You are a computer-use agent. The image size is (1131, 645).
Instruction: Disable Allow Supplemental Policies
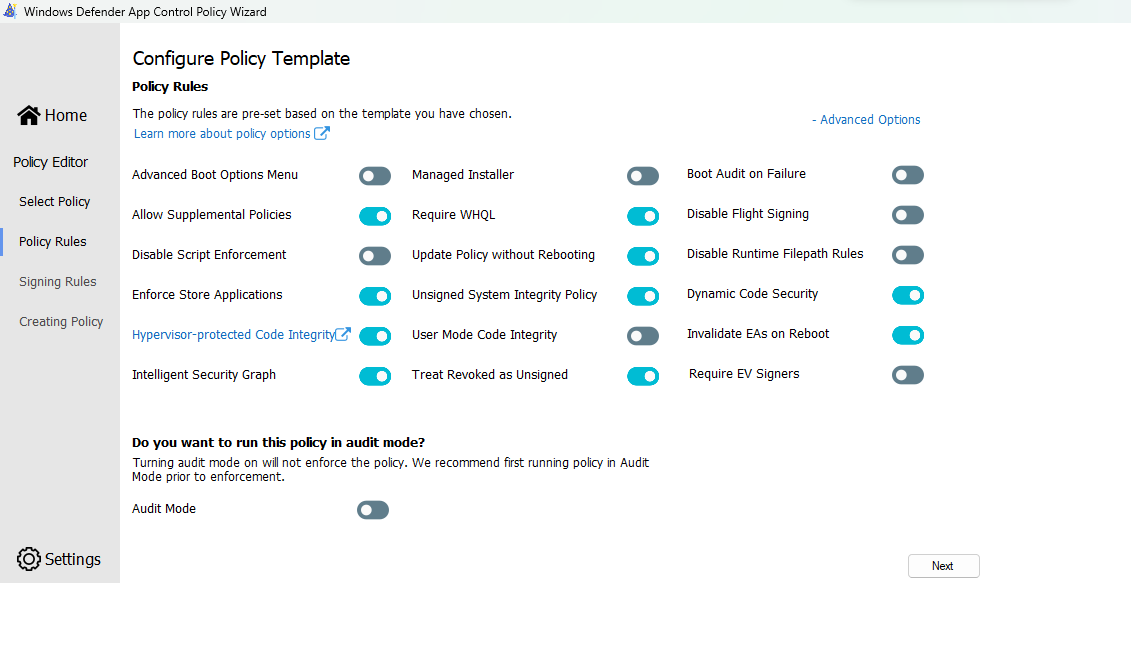[375, 215]
